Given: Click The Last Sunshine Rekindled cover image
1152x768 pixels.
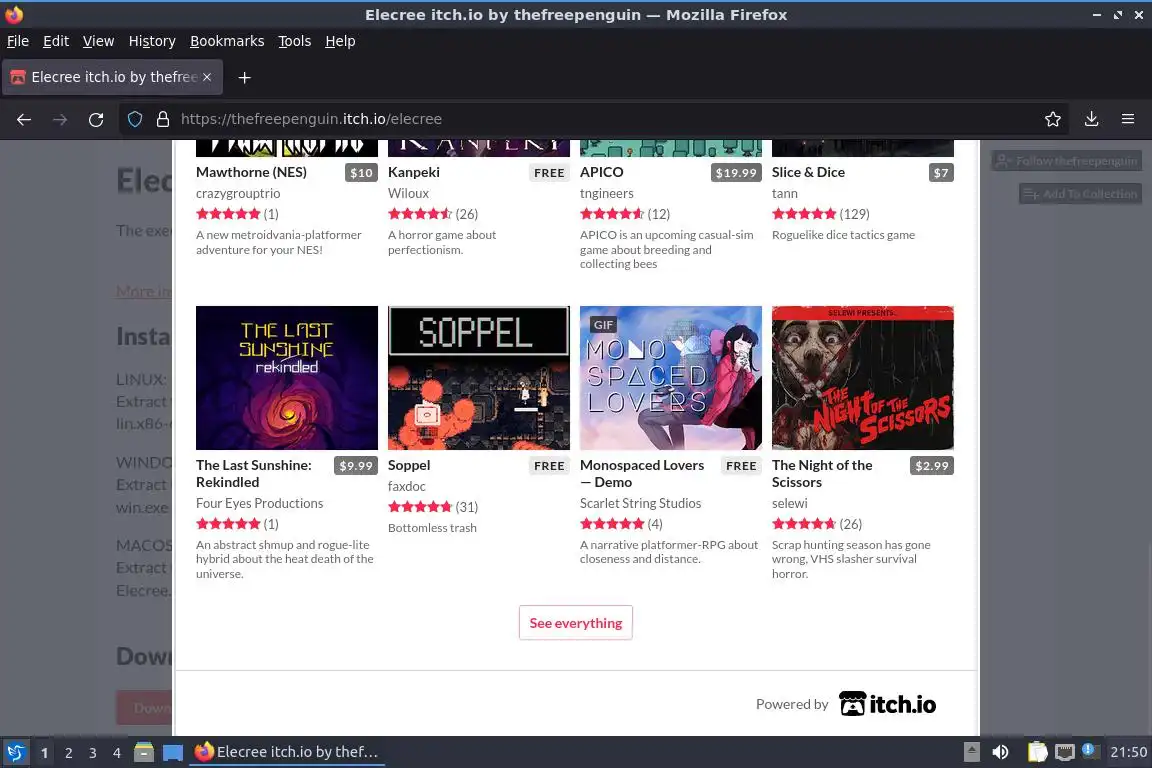Looking at the screenshot, I should 287,378.
